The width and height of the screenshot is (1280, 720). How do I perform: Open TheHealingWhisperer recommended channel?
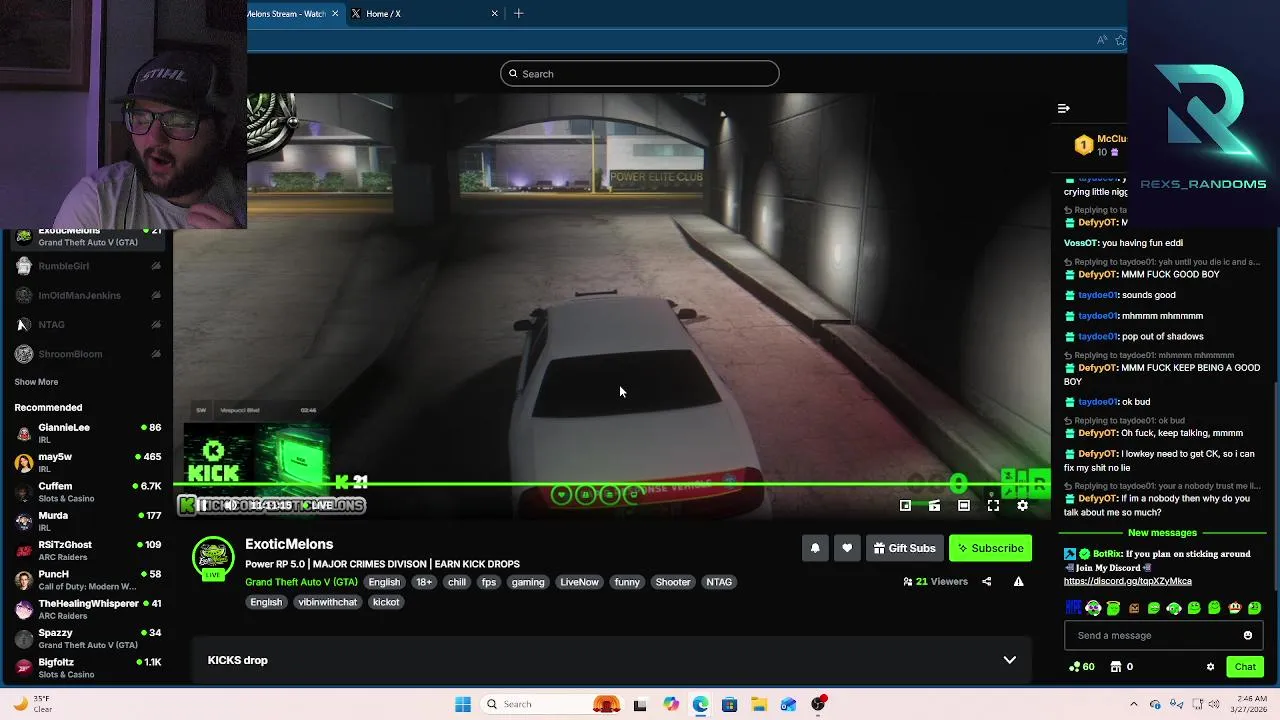click(x=87, y=609)
